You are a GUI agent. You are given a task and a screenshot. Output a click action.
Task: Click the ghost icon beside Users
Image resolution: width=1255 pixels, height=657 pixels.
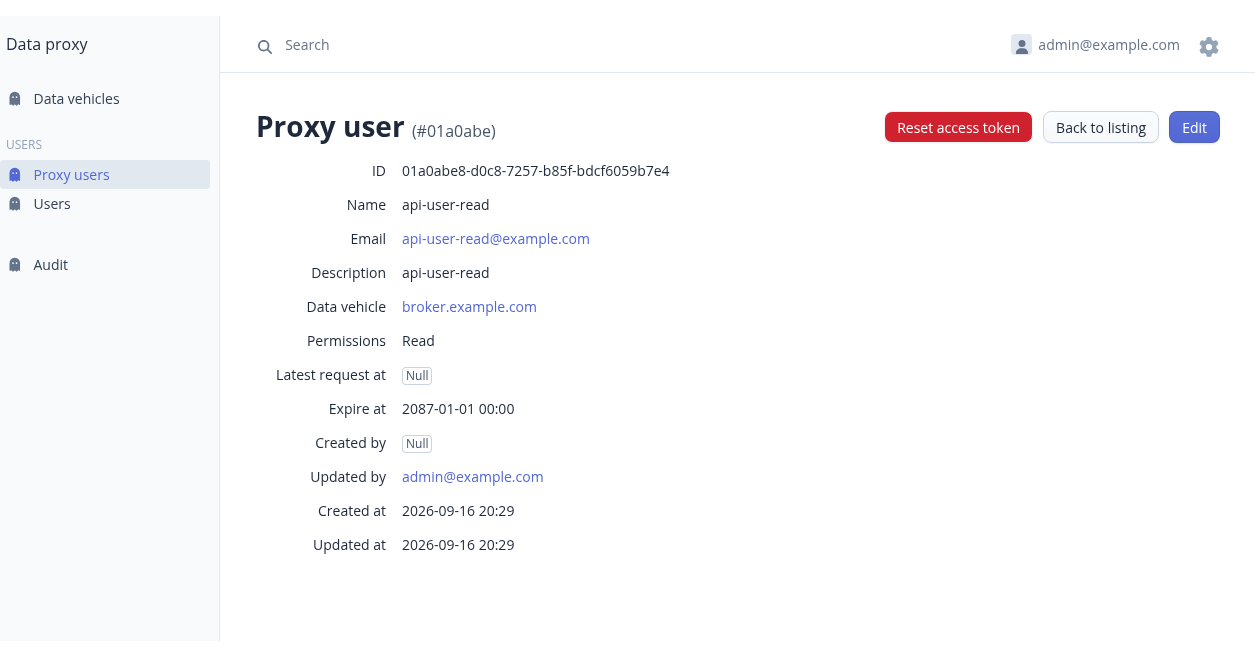point(15,204)
